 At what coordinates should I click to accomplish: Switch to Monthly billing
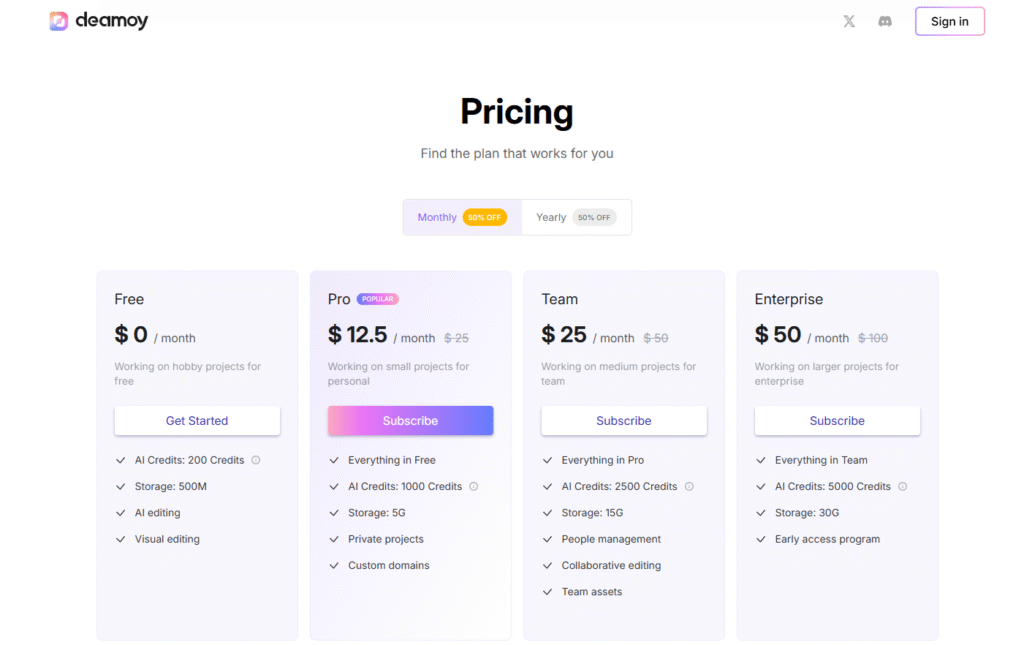(437, 217)
